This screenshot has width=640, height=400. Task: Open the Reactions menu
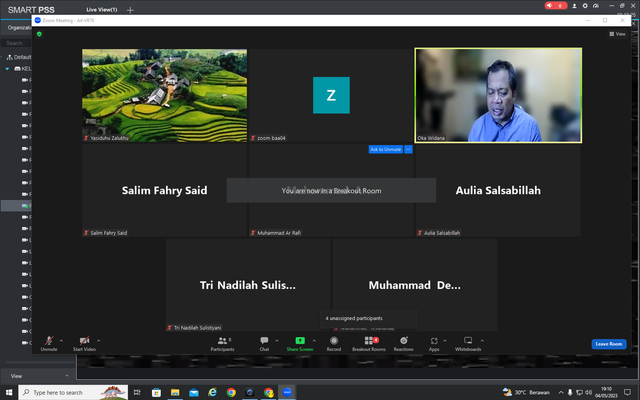(x=404, y=344)
